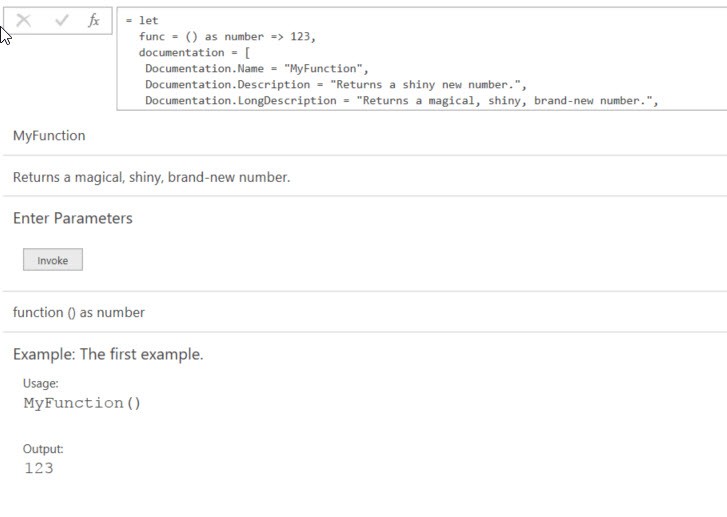Click the checkmark confirm icon in formula bar
The width and height of the screenshot is (727, 517).
62,20
